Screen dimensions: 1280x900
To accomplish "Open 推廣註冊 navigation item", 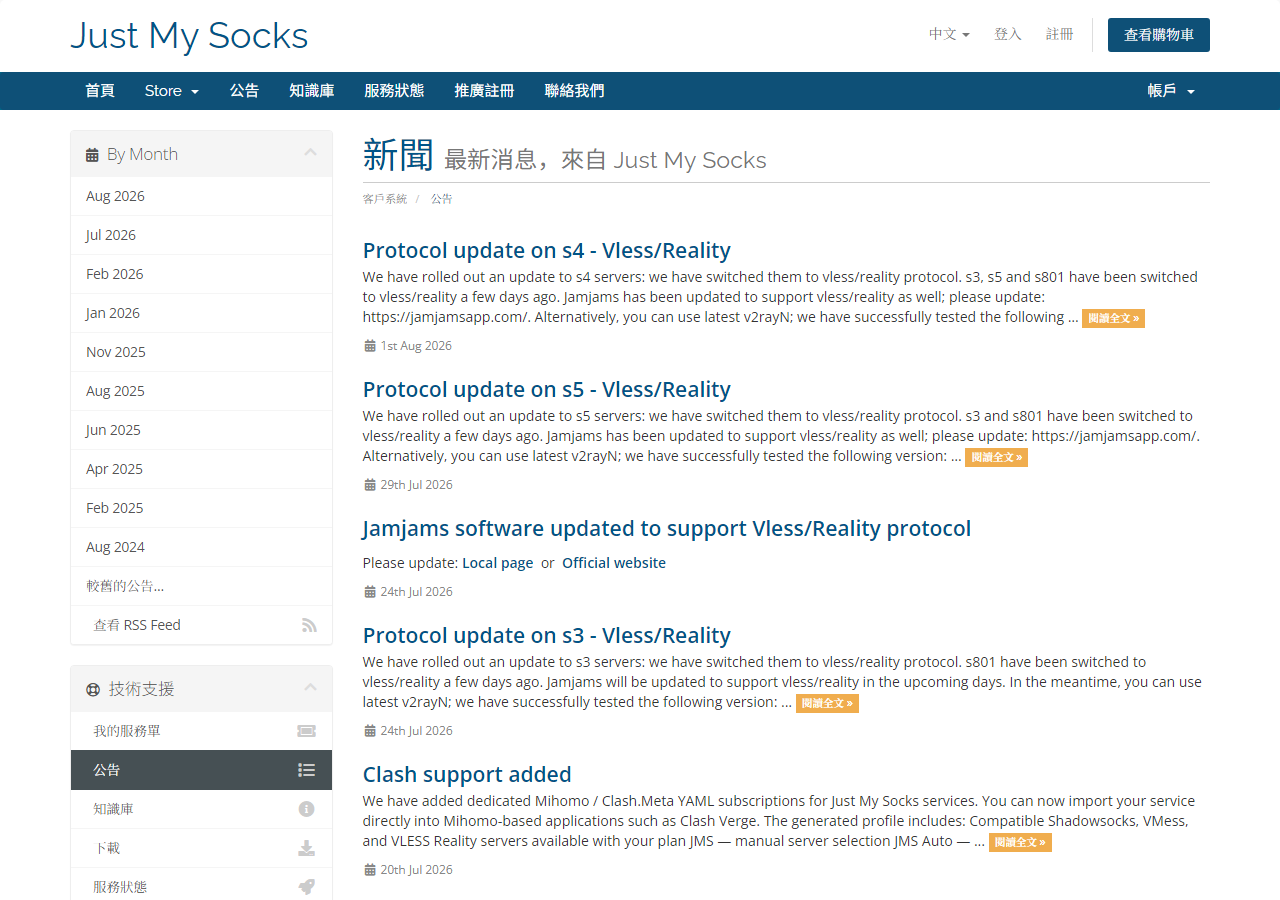I will (484, 91).
